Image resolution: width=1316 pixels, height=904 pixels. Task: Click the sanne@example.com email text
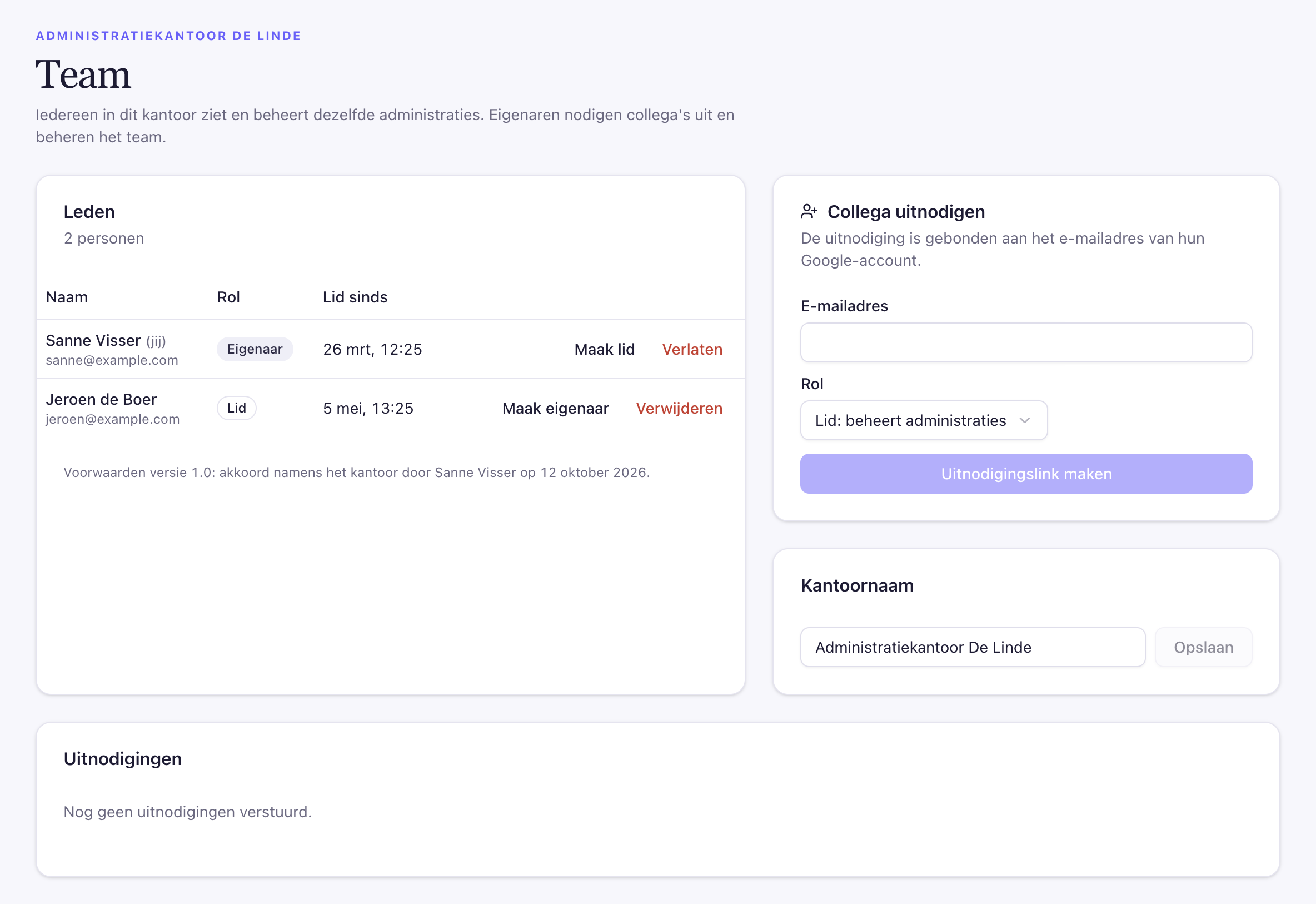point(112,360)
